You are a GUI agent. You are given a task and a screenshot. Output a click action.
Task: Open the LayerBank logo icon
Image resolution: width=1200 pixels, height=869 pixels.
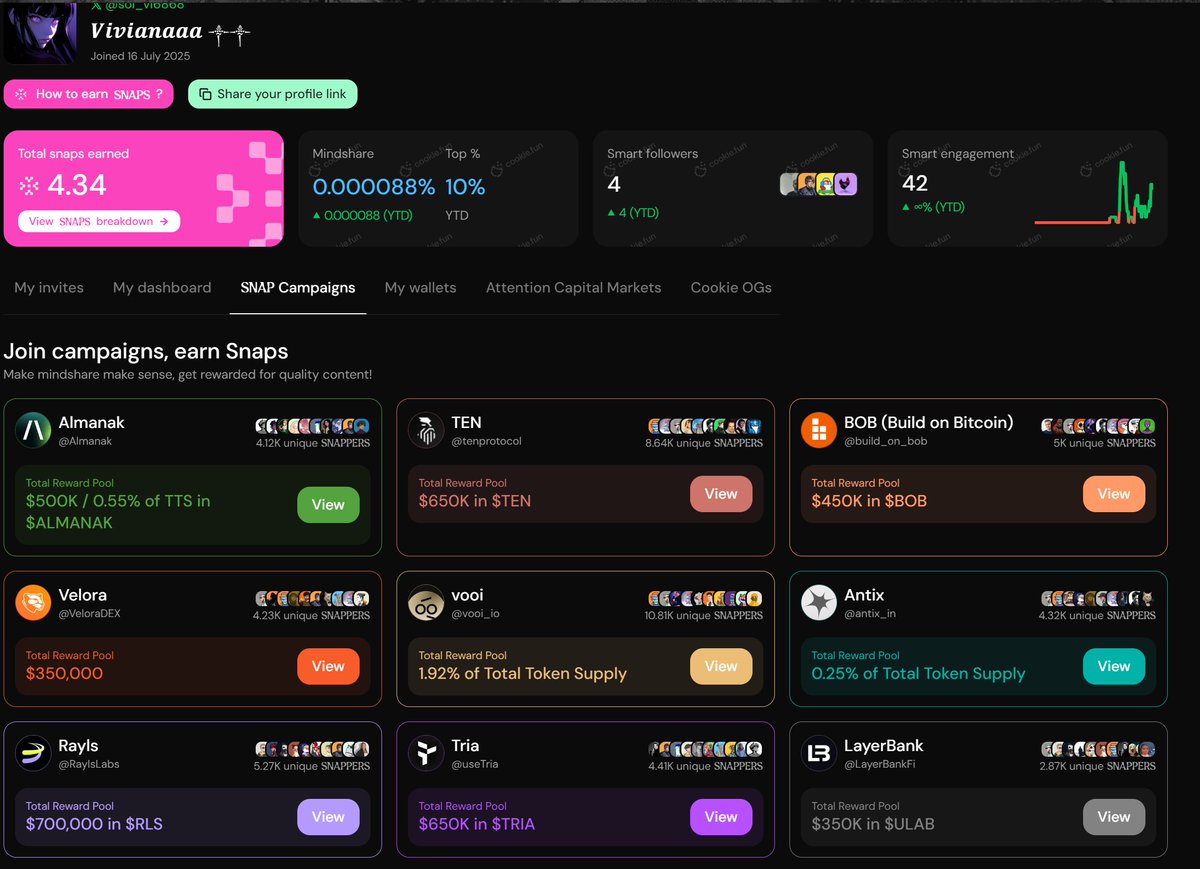tap(819, 754)
